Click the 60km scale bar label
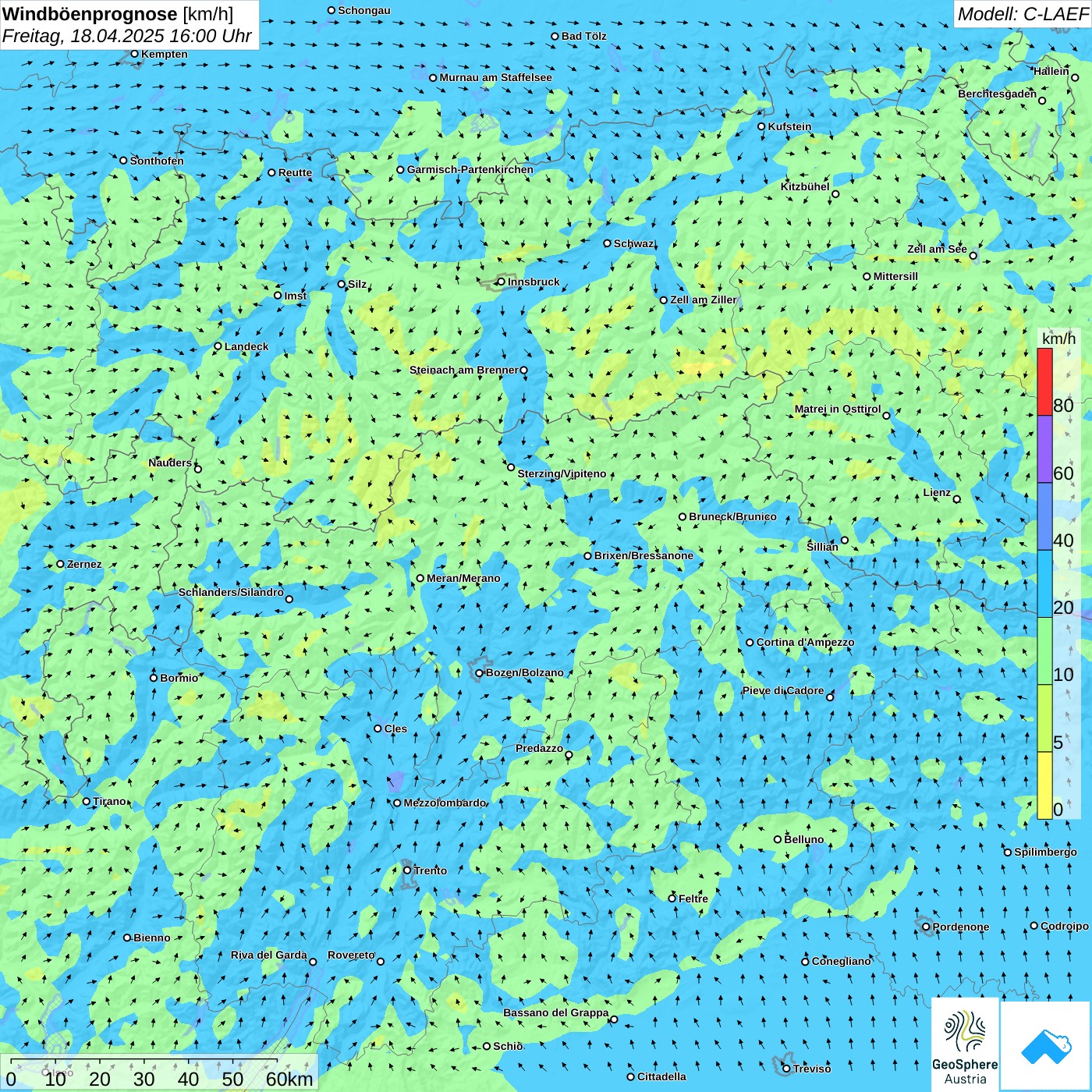 pos(289,1079)
